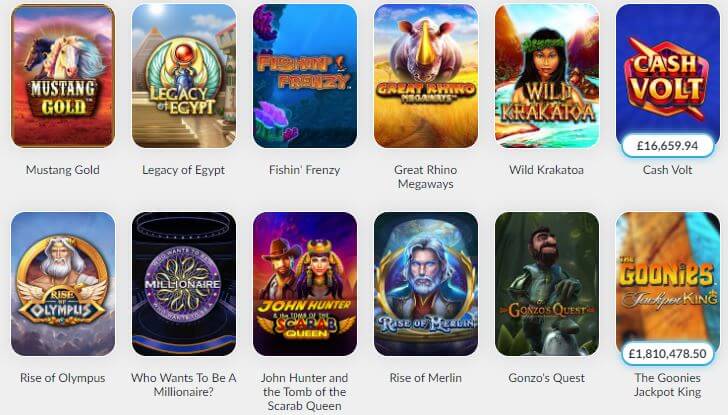Launch Rise of Olympus game thumbnail
Screen dimensions: 728x415
click(63, 284)
